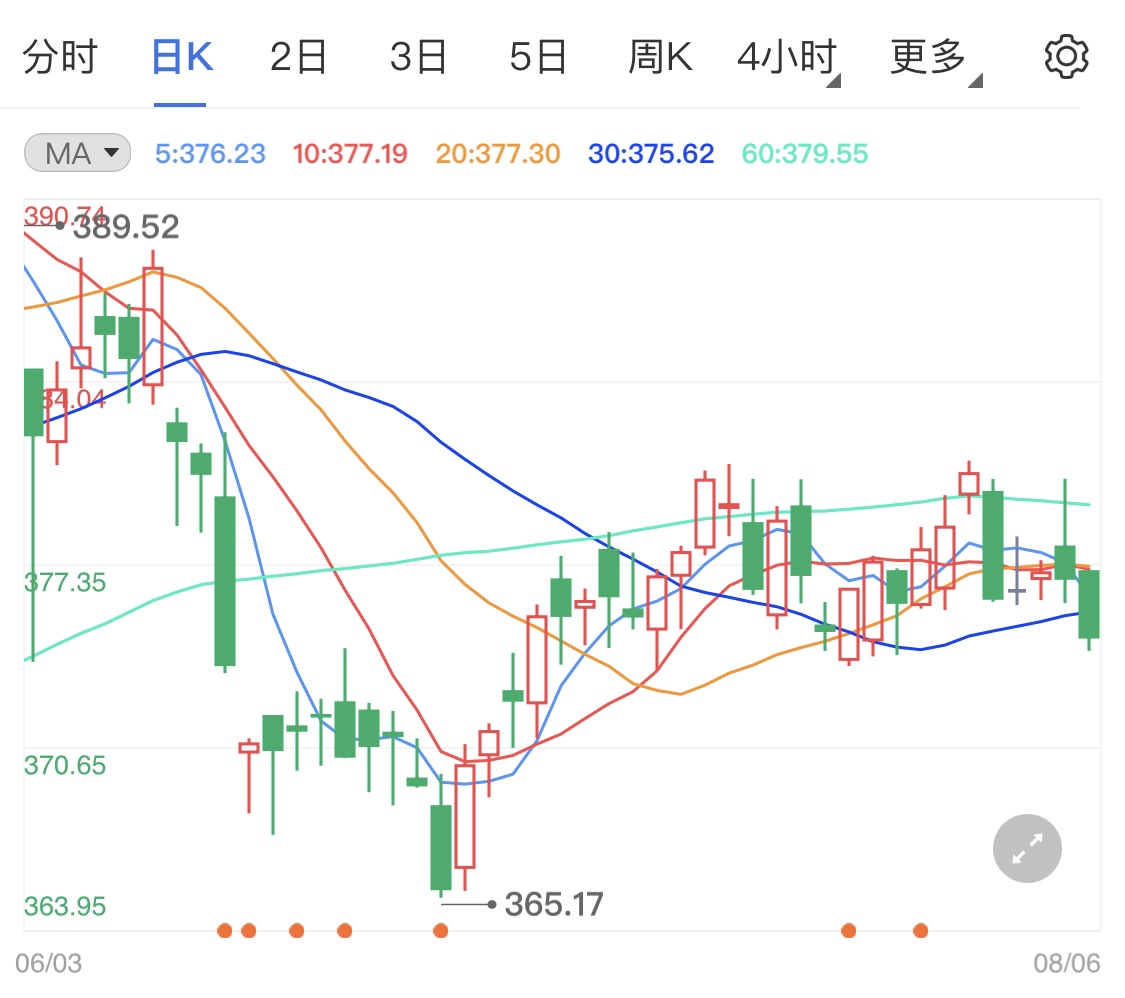This screenshot has width=1125, height=998.
Task: Click the MA60 value 60:379.55
Action: [x=805, y=154]
